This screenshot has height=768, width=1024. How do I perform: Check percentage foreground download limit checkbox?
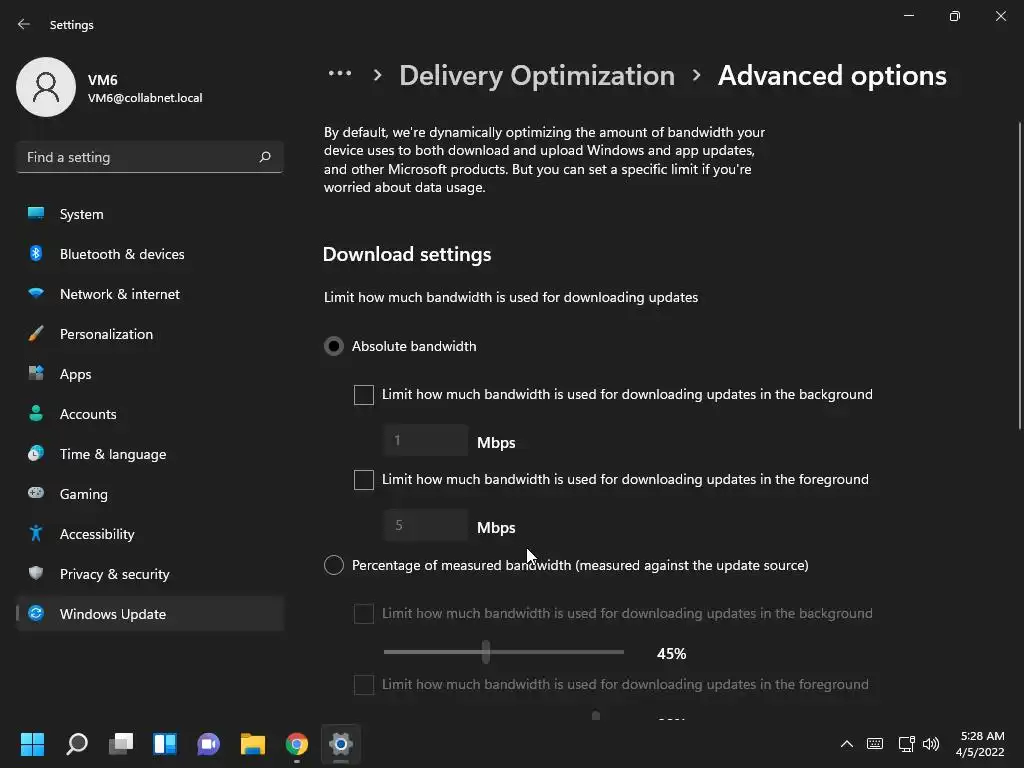364,684
